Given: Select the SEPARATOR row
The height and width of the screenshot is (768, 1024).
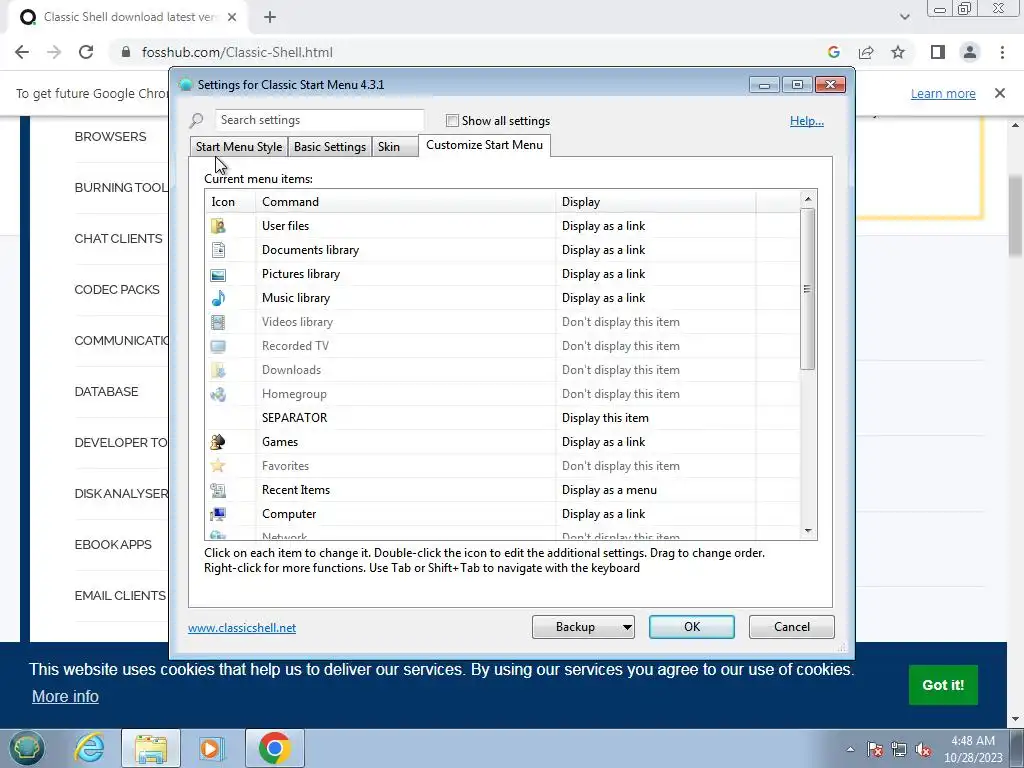Looking at the screenshot, I should point(502,418).
